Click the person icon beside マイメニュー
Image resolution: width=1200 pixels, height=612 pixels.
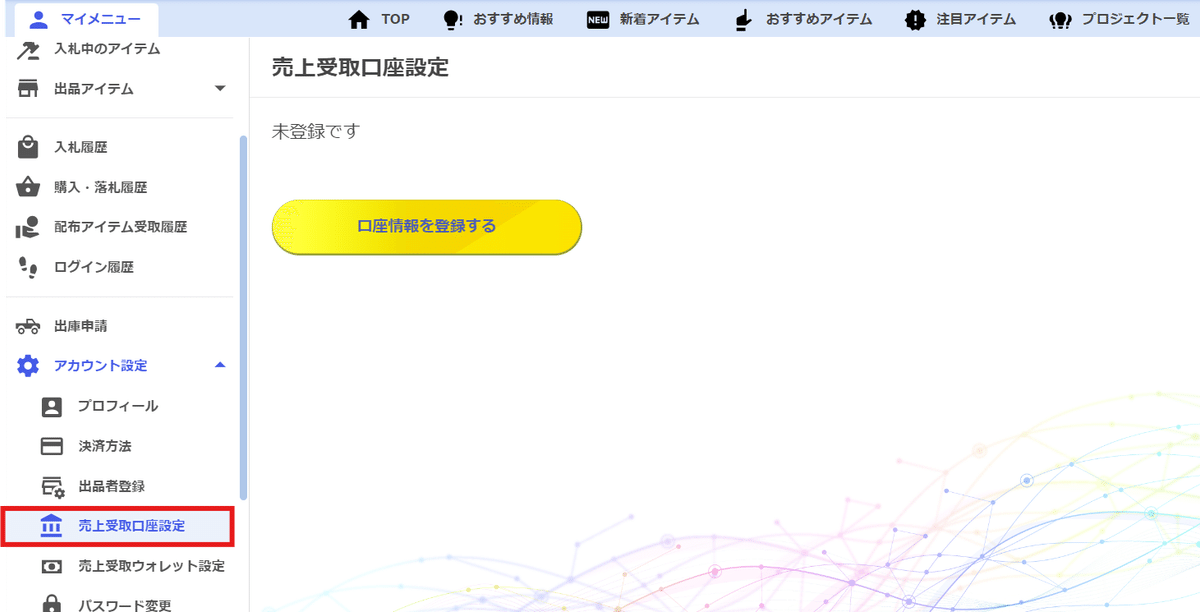pos(39,19)
